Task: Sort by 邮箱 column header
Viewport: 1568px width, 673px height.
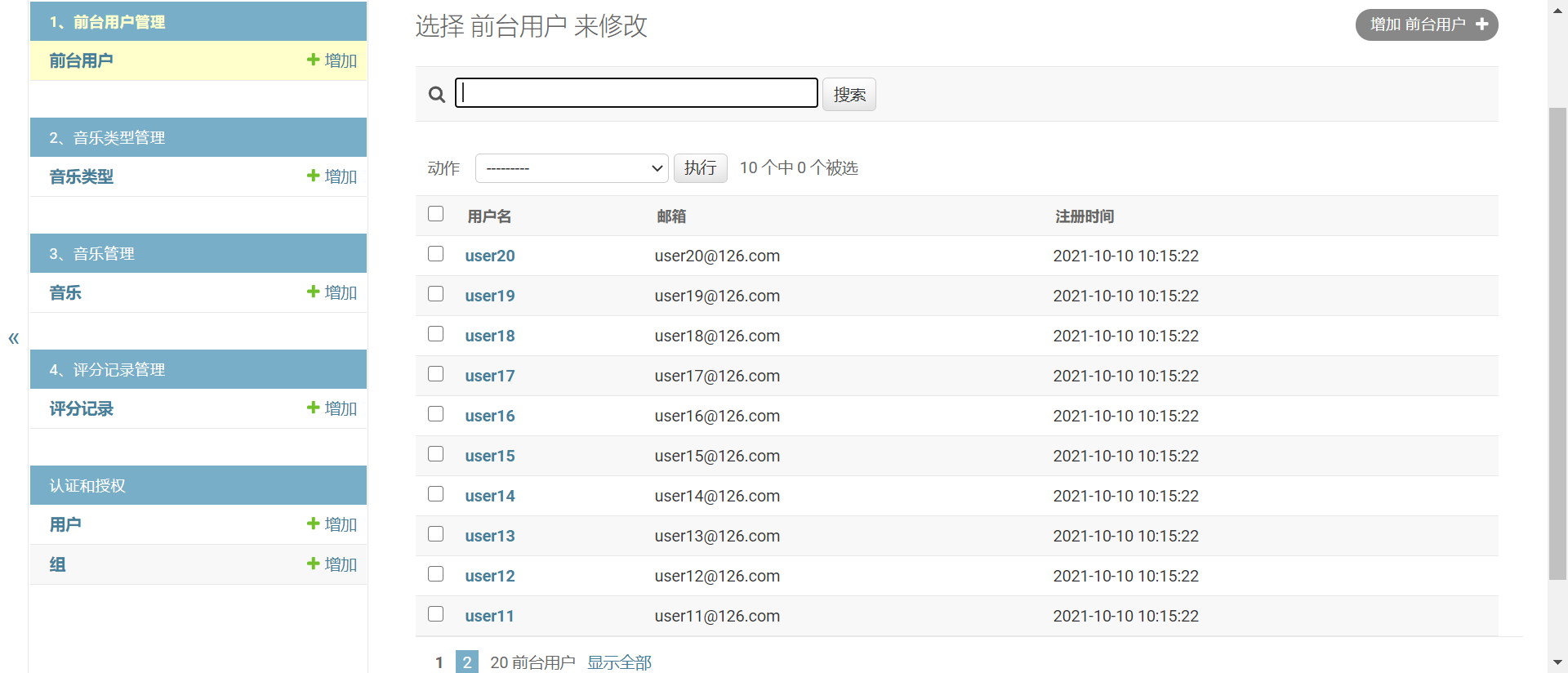Action: click(x=671, y=216)
